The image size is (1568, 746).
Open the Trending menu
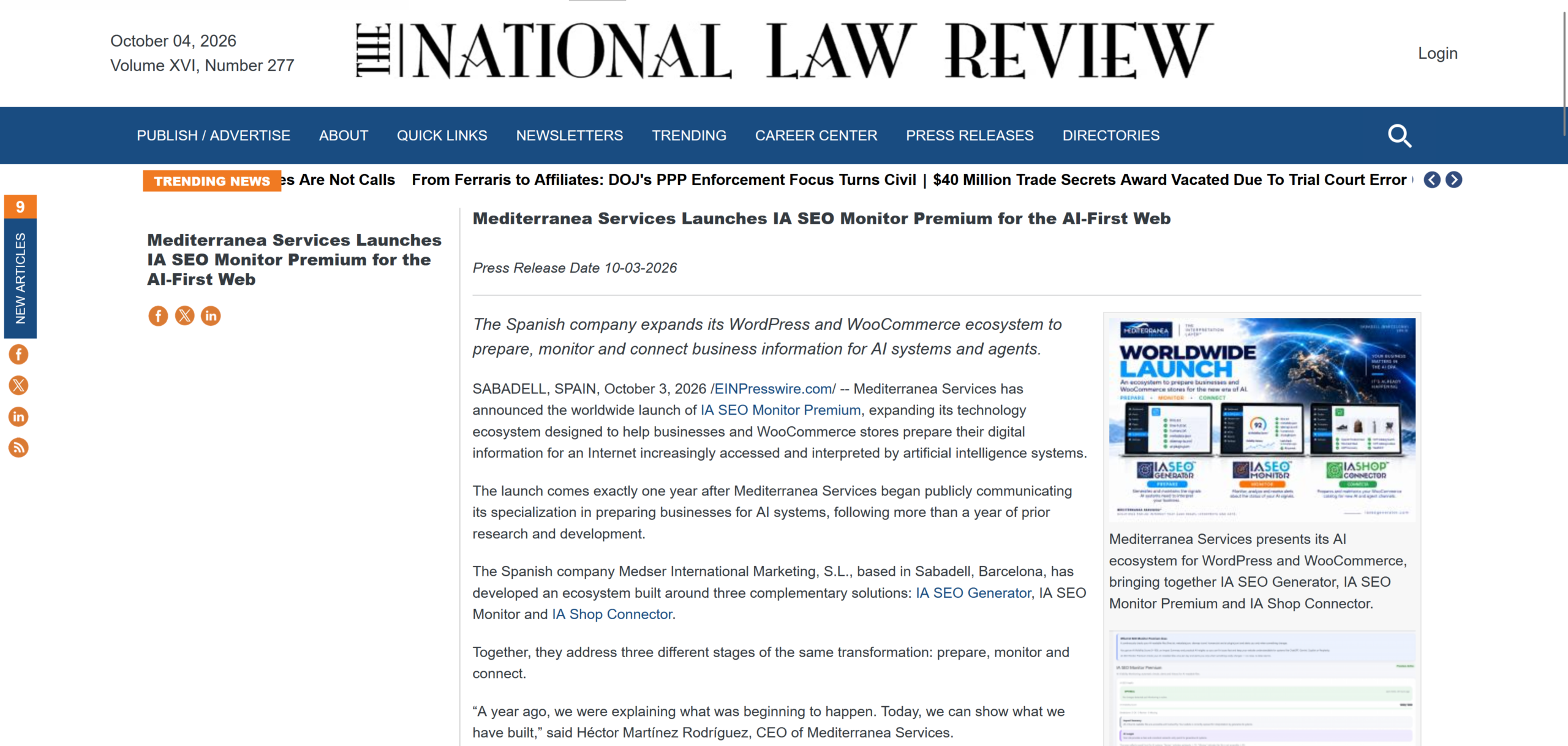[689, 135]
